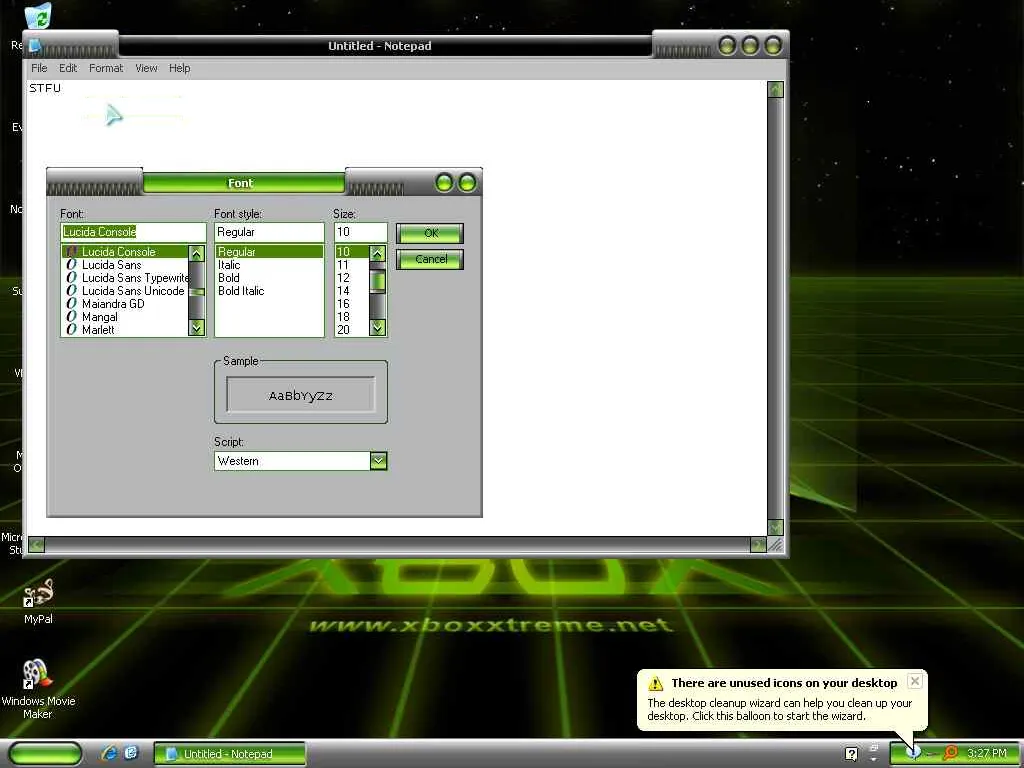
Task: Open Windows Movie Maker shortcut
Action: (38, 688)
